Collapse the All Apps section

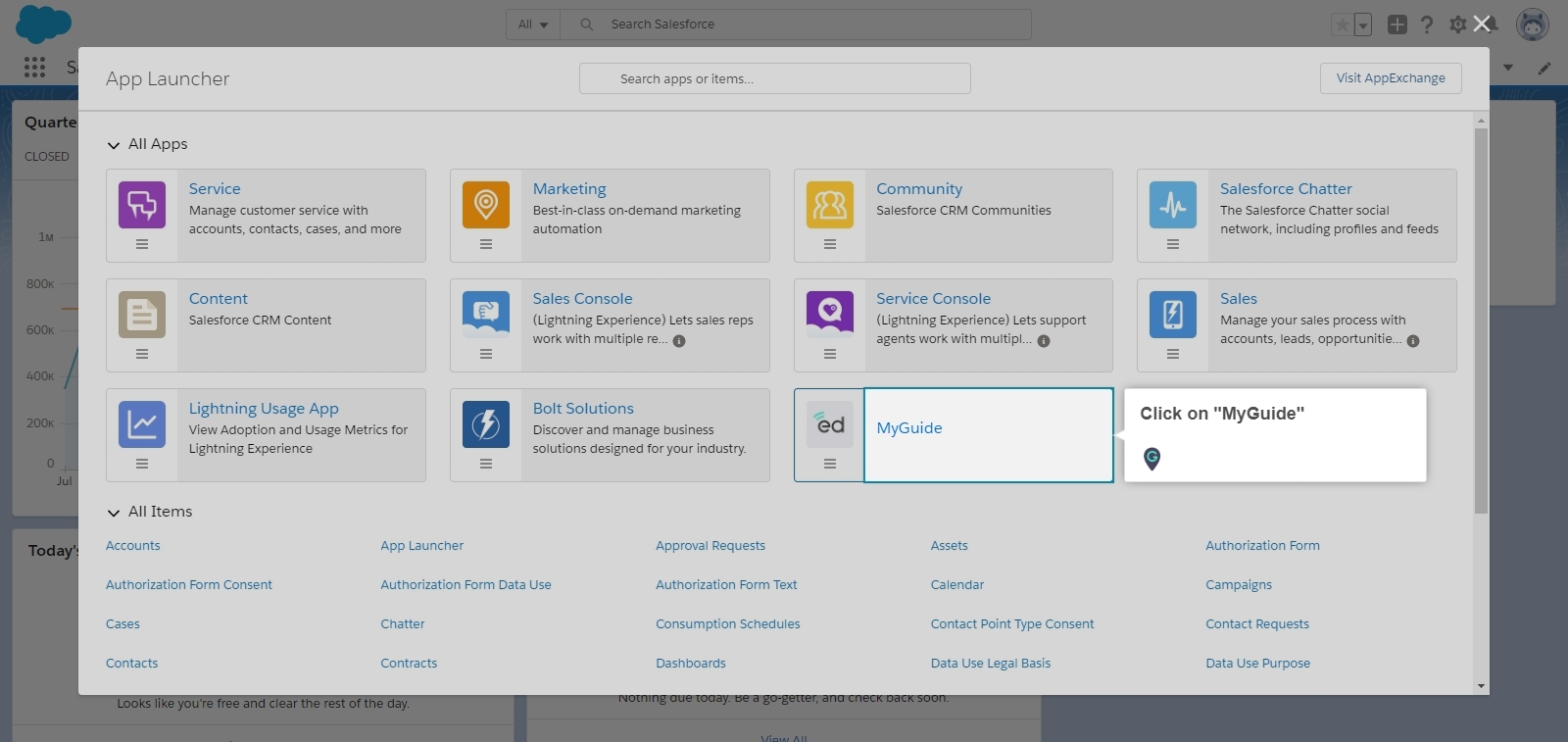click(114, 145)
